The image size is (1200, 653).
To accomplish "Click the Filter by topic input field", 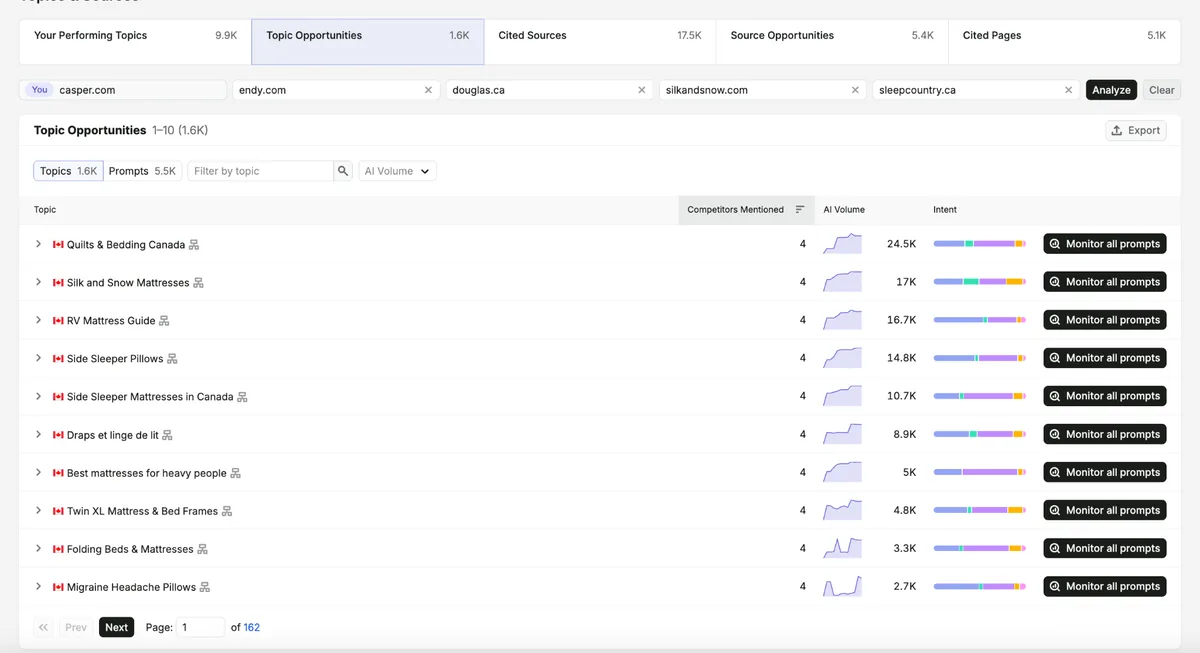I will tap(261, 171).
